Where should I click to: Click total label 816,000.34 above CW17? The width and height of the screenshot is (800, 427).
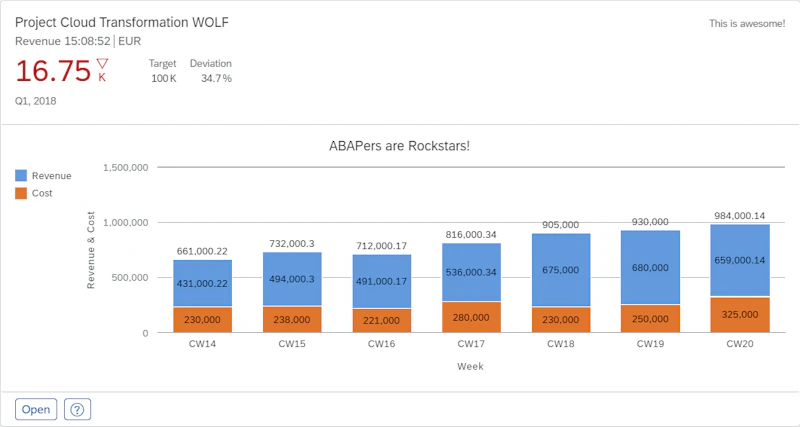click(x=471, y=235)
